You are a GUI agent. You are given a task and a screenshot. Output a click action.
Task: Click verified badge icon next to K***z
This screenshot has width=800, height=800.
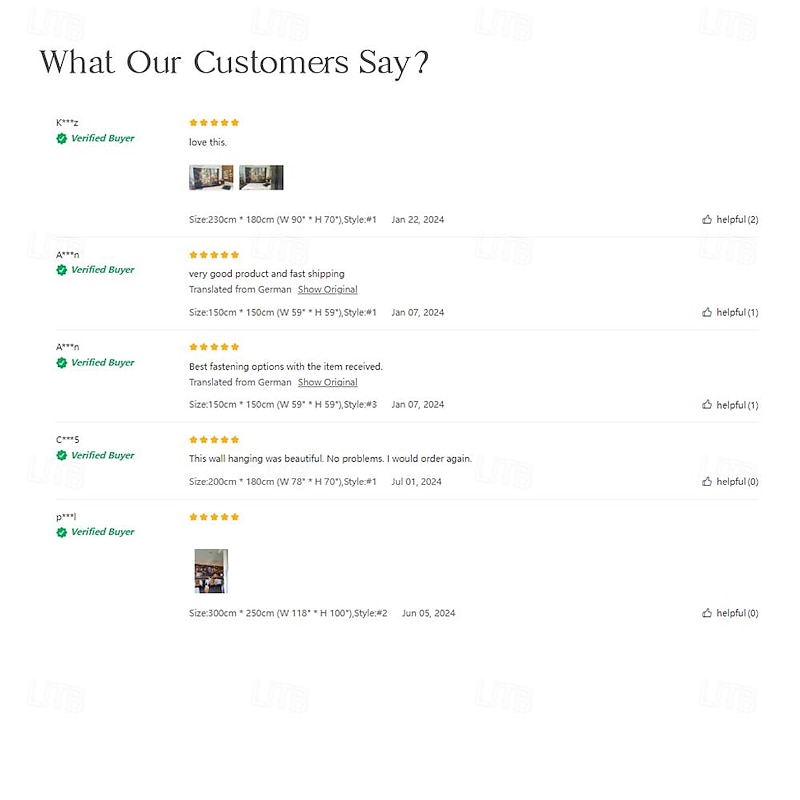coord(62,139)
